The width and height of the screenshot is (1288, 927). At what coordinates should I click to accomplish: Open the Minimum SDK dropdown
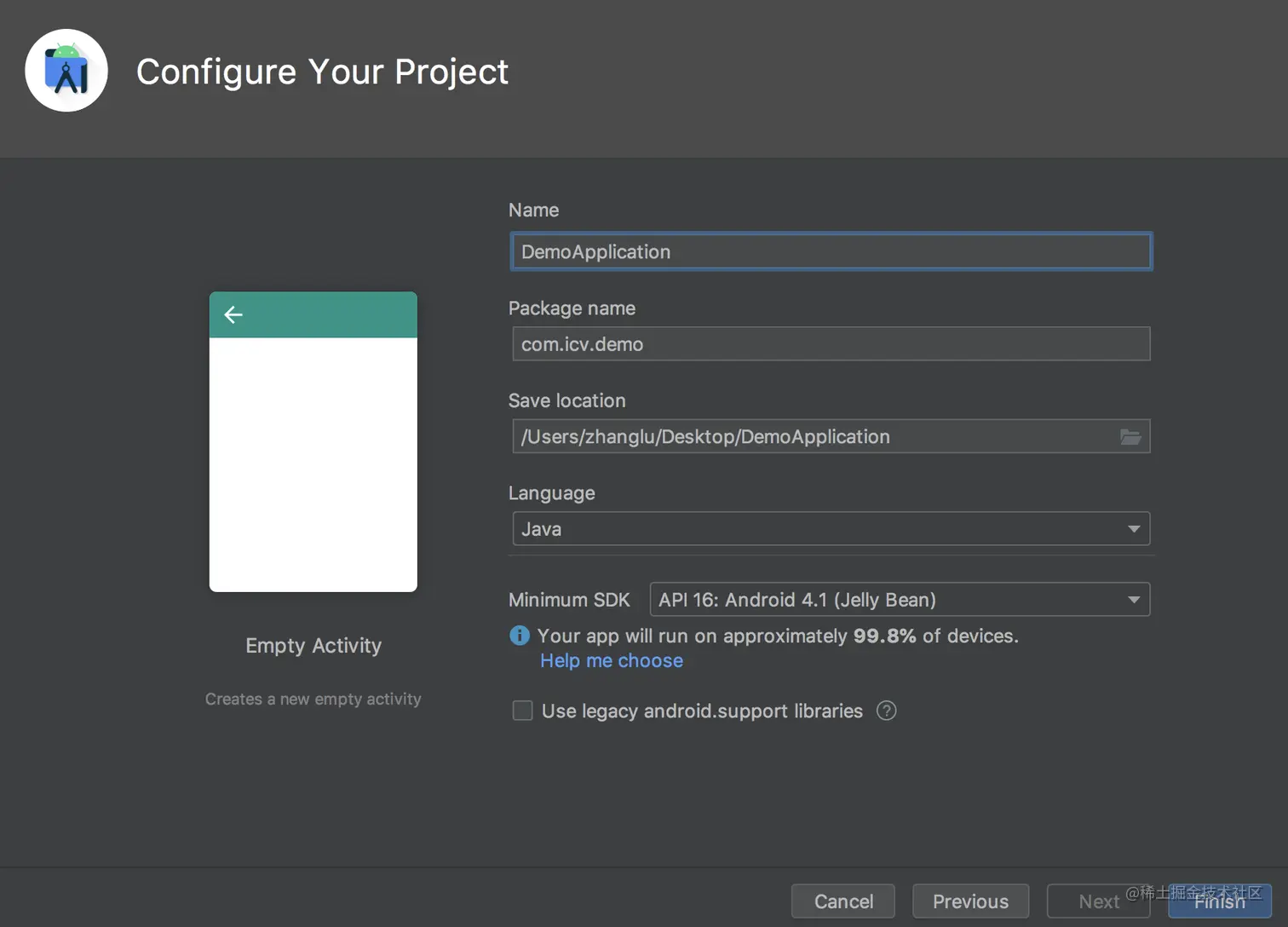coord(900,600)
